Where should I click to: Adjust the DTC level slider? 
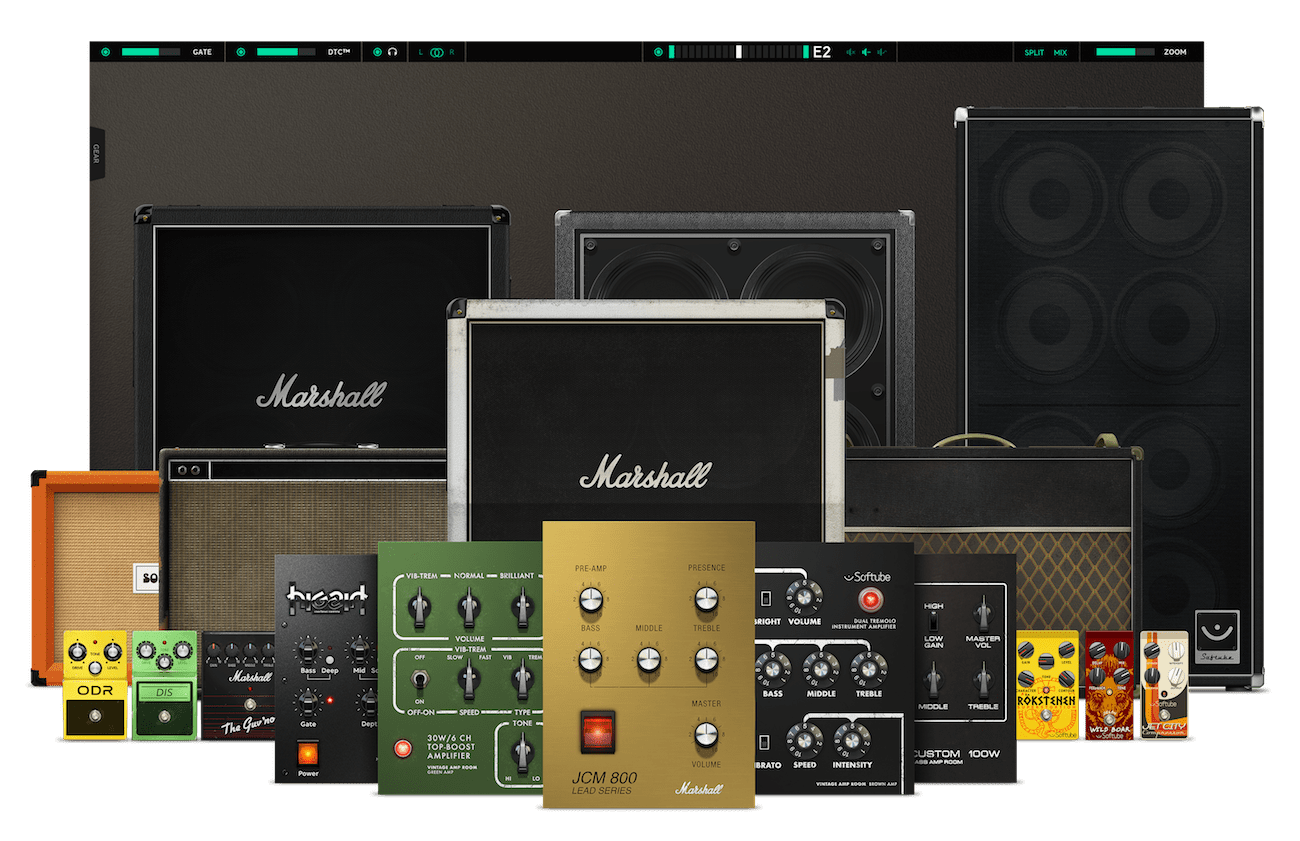click(x=286, y=52)
